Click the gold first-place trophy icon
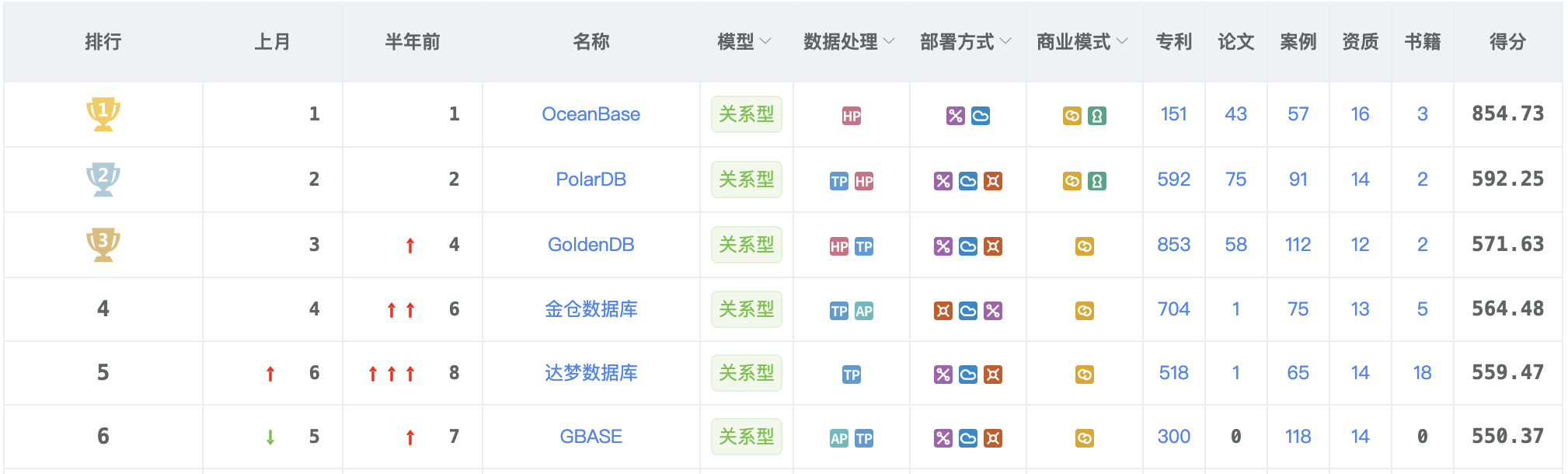The height and width of the screenshot is (474, 1568). [103, 113]
